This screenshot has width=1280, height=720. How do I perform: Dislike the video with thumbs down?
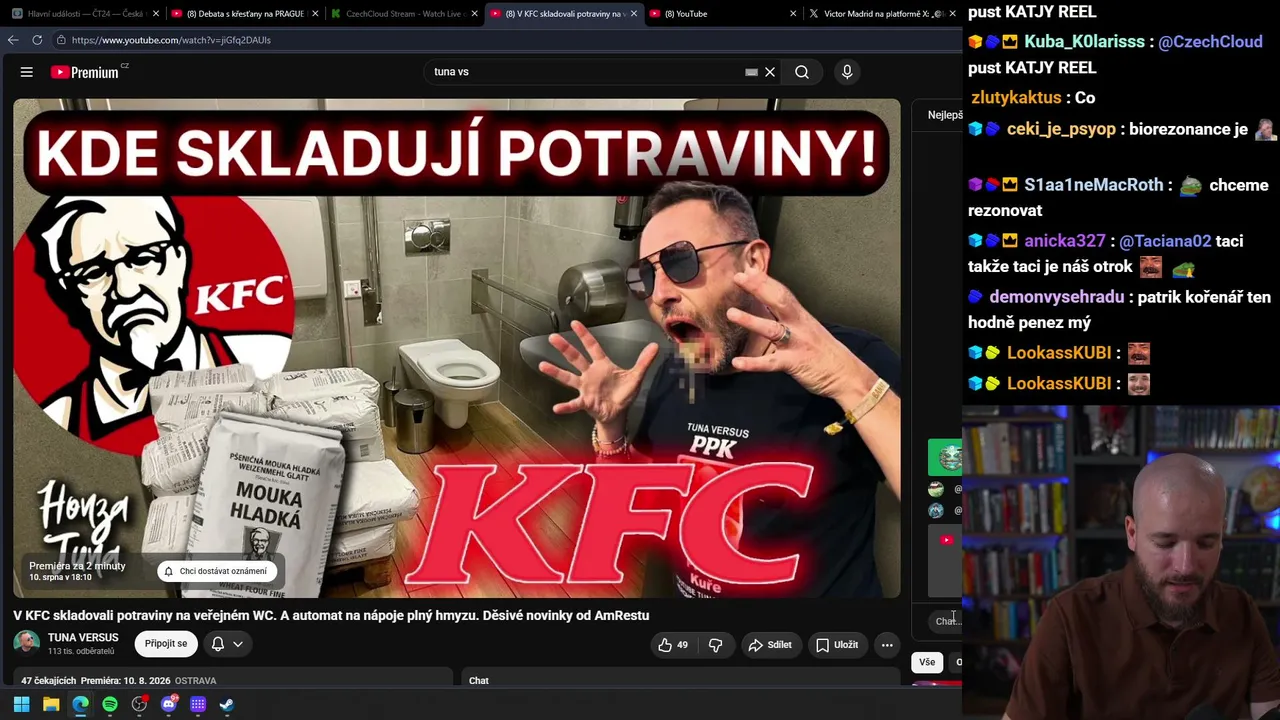[715, 645]
